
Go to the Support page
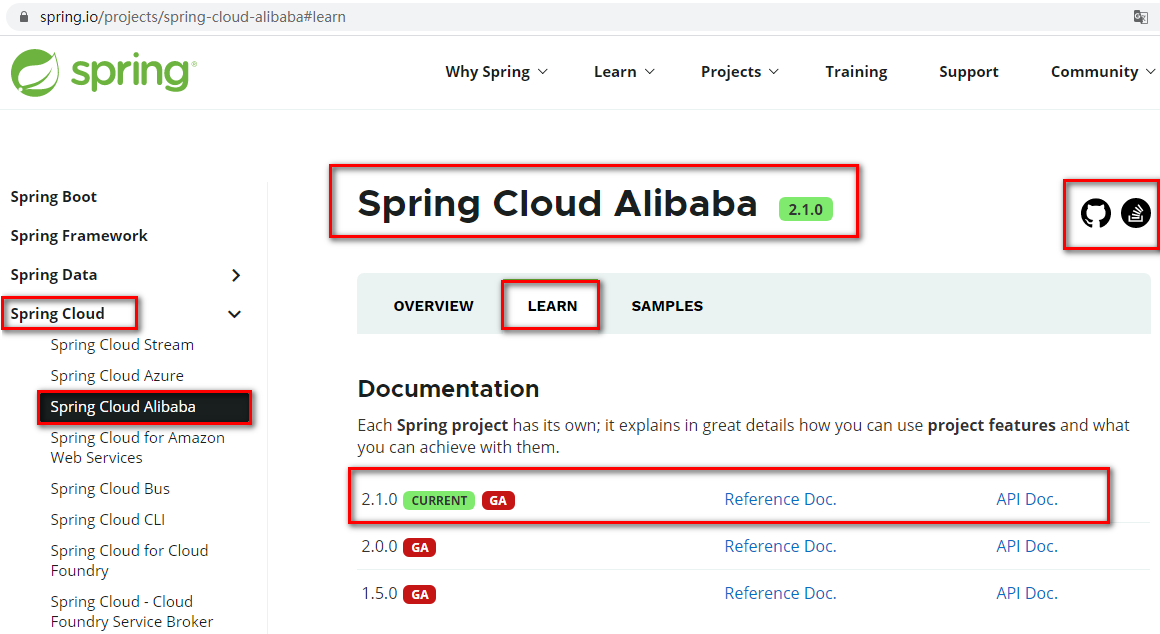(968, 72)
